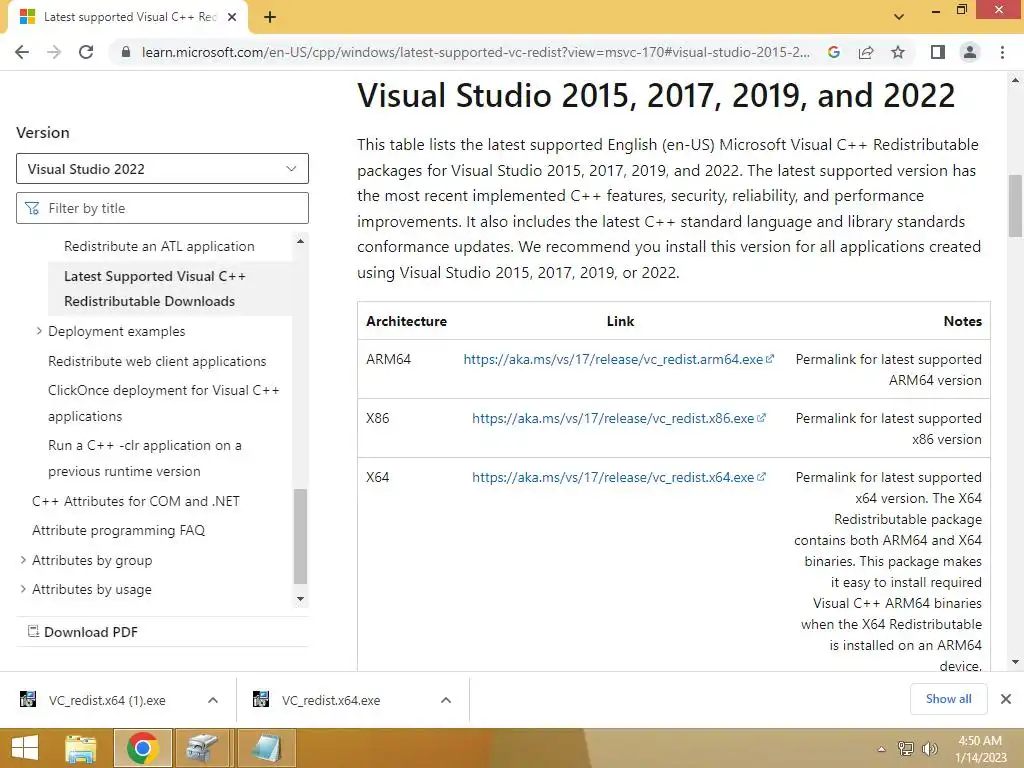
Task: Click the page scrollbar thumb
Action: [1015, 206]
